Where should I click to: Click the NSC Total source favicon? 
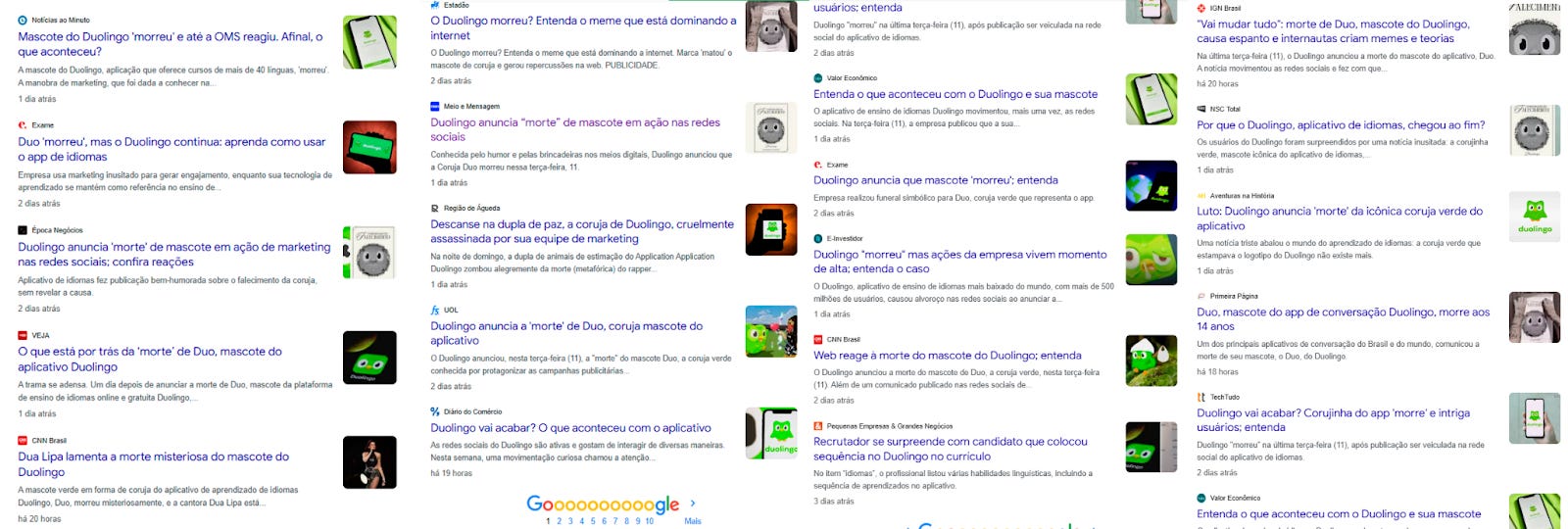1201,109
